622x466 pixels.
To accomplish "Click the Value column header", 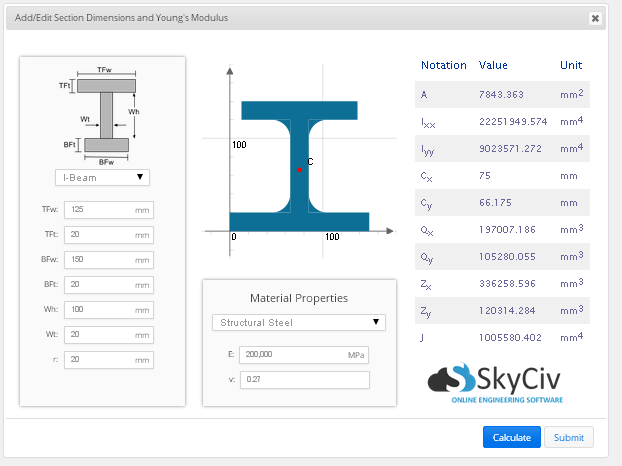I will [x=493, y=65].
